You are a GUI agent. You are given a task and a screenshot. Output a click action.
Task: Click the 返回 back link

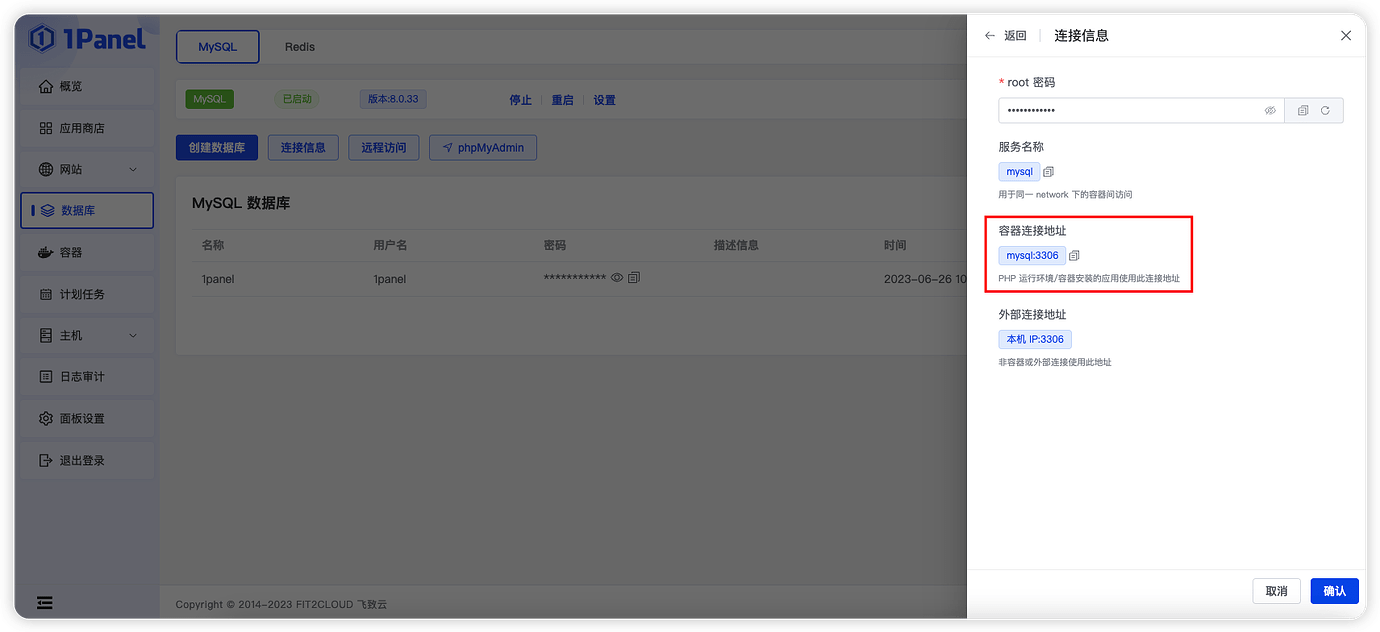coord(1006,35)
